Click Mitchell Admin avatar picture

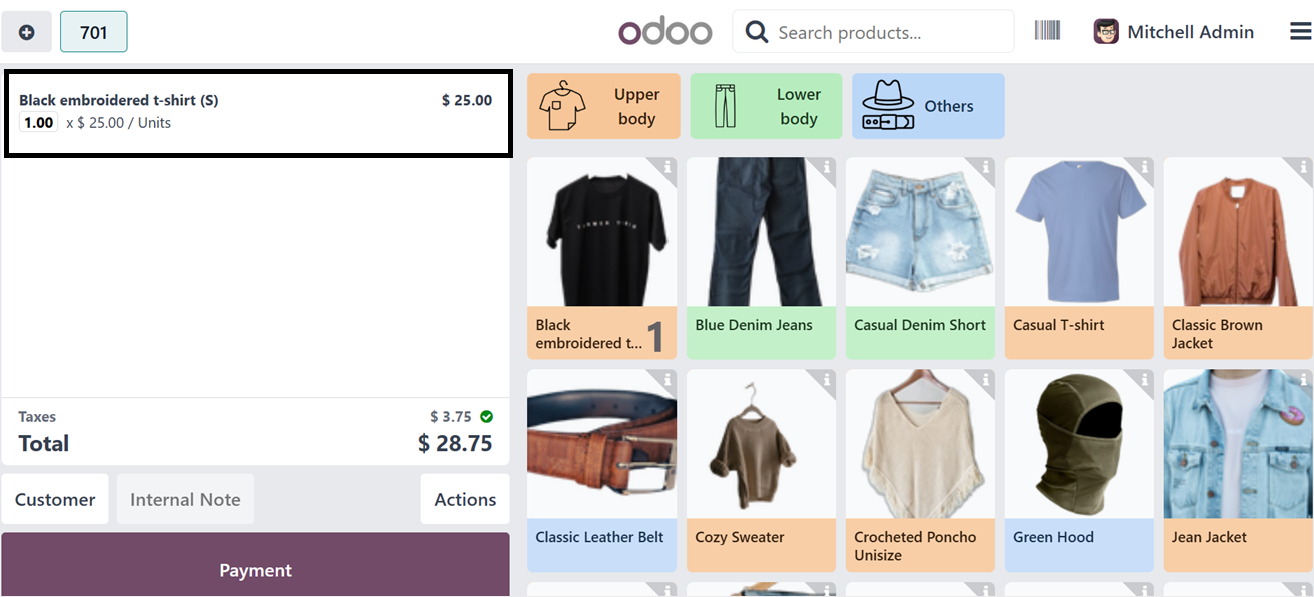coord(1106,32)
